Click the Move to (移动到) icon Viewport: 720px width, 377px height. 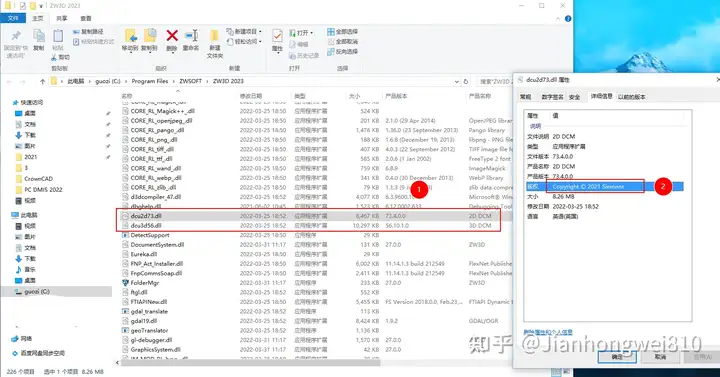130,37
